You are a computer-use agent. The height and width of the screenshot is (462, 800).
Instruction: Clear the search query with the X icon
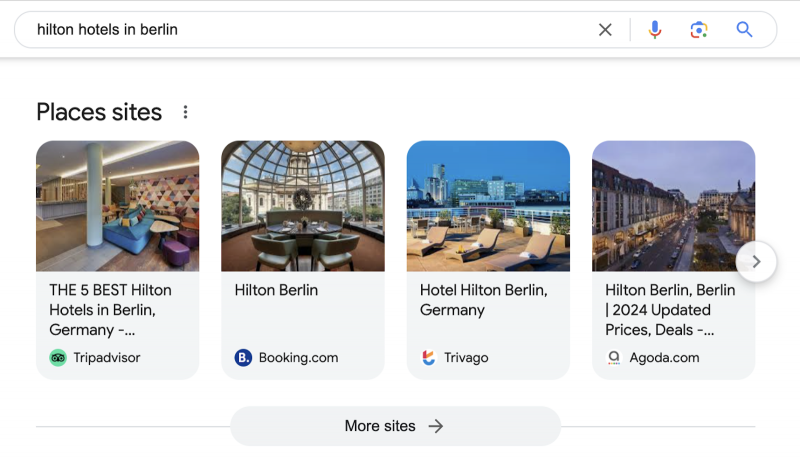pyautogui.click(x=605, y=30)
